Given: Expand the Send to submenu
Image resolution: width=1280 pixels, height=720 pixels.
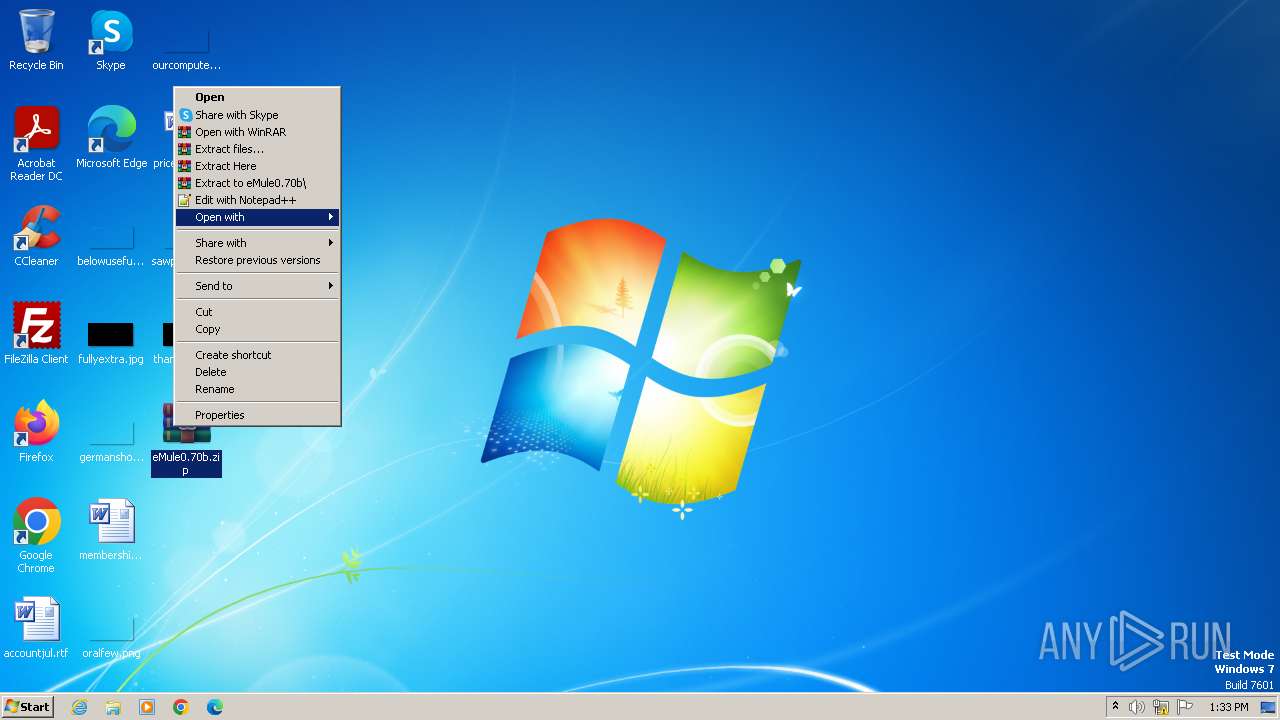Looking at the screenshot, I should click(x=258, y=286).
